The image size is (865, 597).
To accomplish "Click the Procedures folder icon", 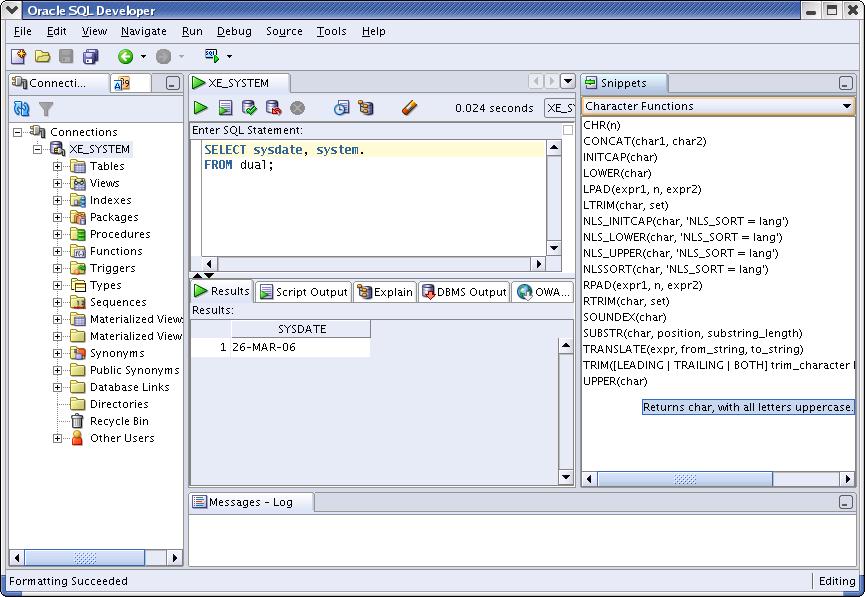I will click(x=78, y=234).
